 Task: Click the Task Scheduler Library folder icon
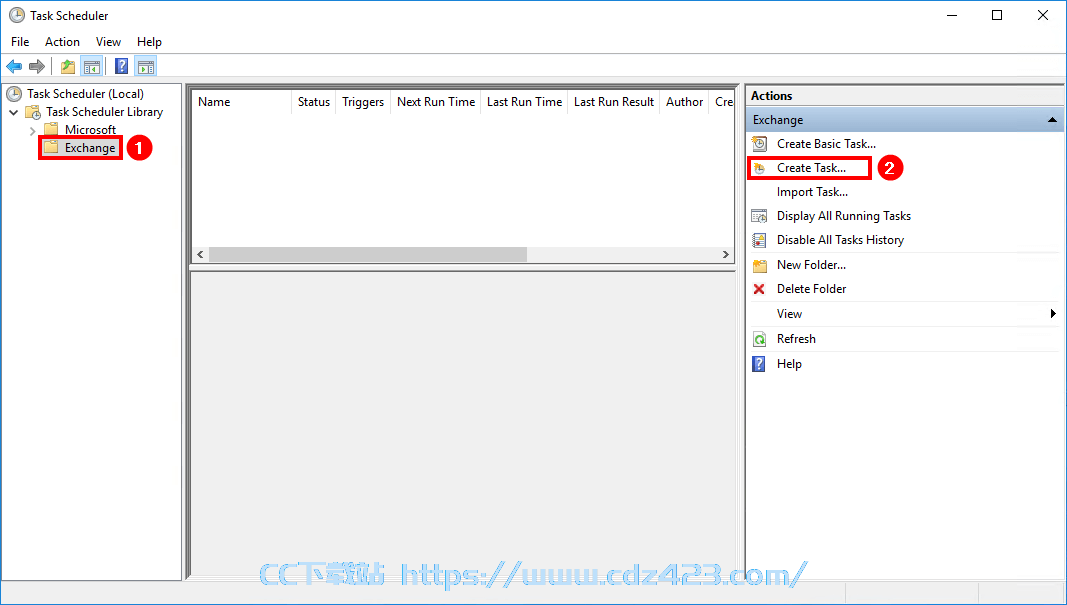tap(33, 112)
